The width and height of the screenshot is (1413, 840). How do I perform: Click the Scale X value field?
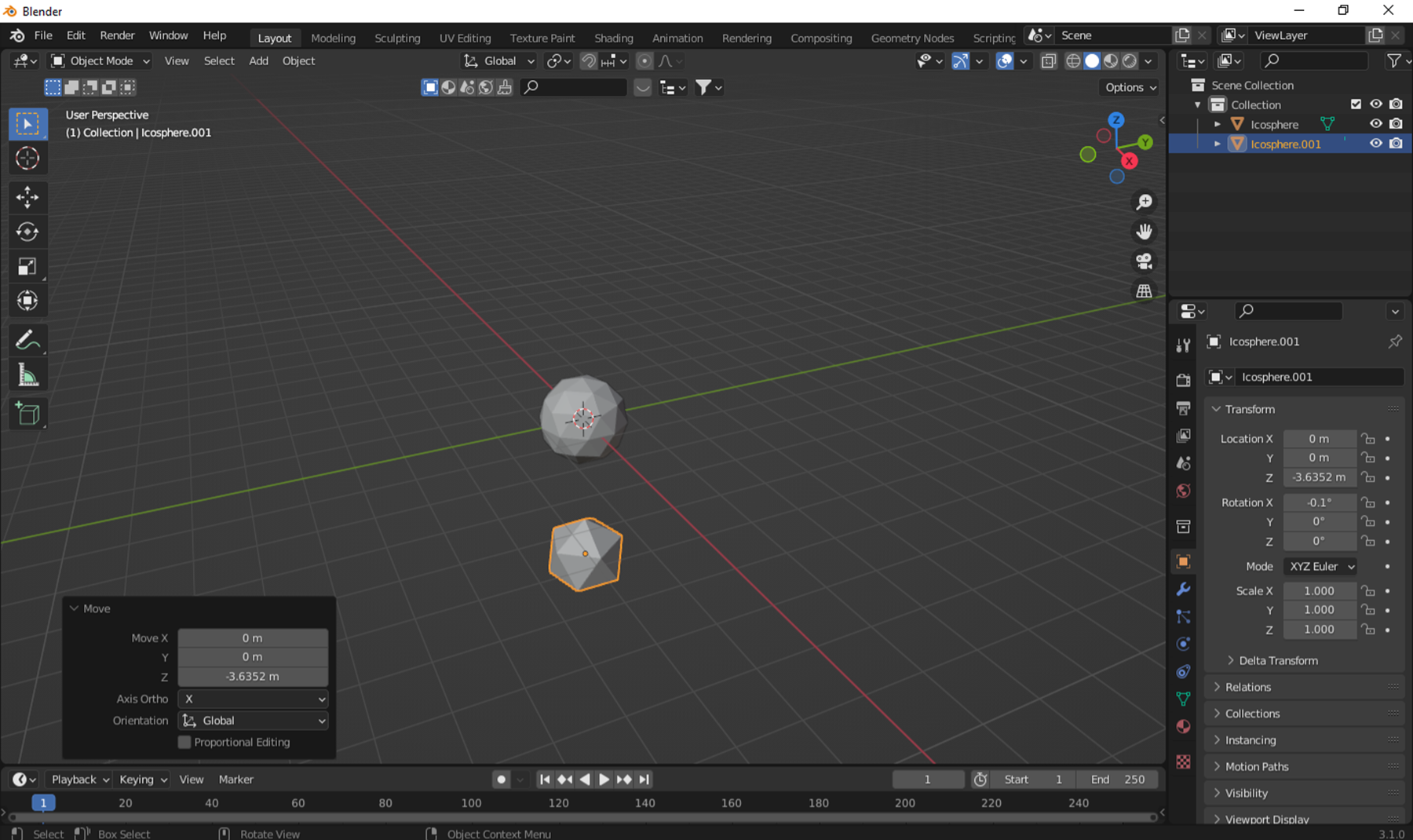[x=1319, y=591]
